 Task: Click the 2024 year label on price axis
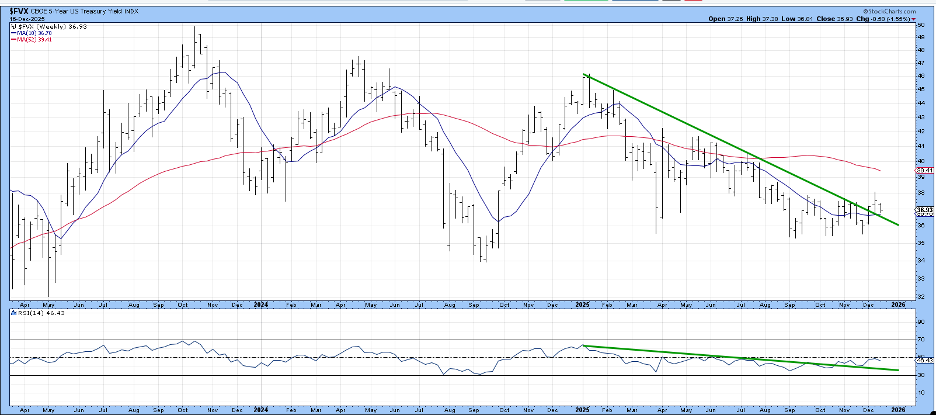click(x=260, y=299)
